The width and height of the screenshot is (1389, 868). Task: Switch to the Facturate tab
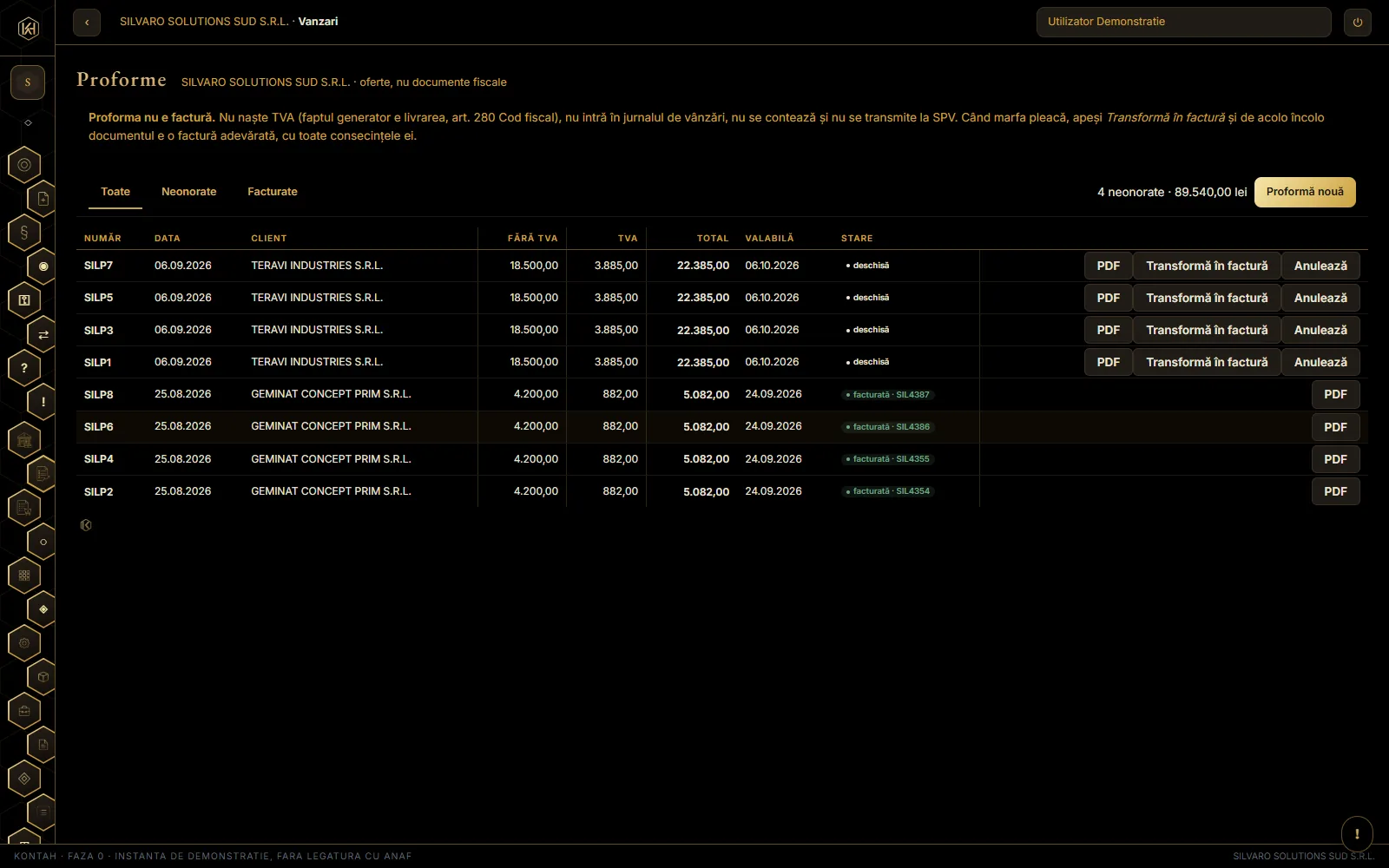[273, 192]
